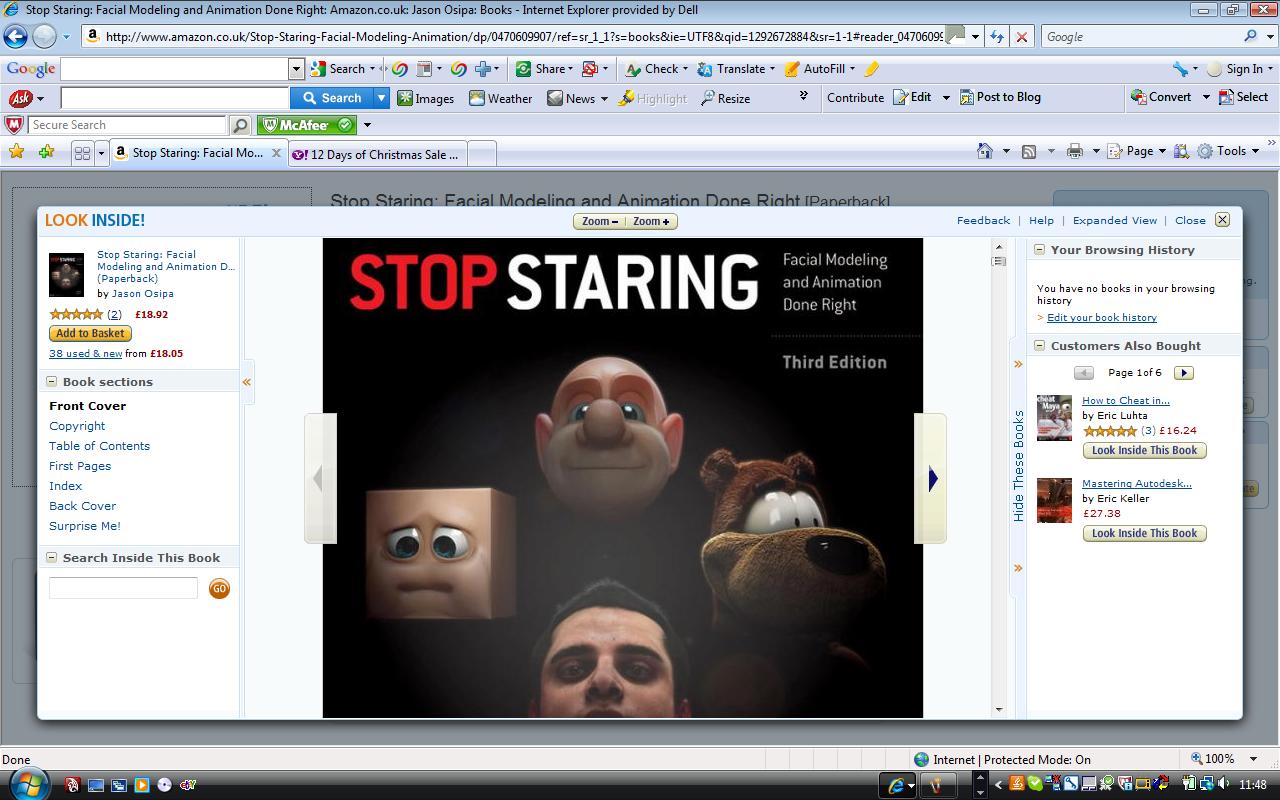Image resolution: width=1280 pixels, height=800 pixels.
Task: Click the orange GO search button
Action: [x=219, y=588]
